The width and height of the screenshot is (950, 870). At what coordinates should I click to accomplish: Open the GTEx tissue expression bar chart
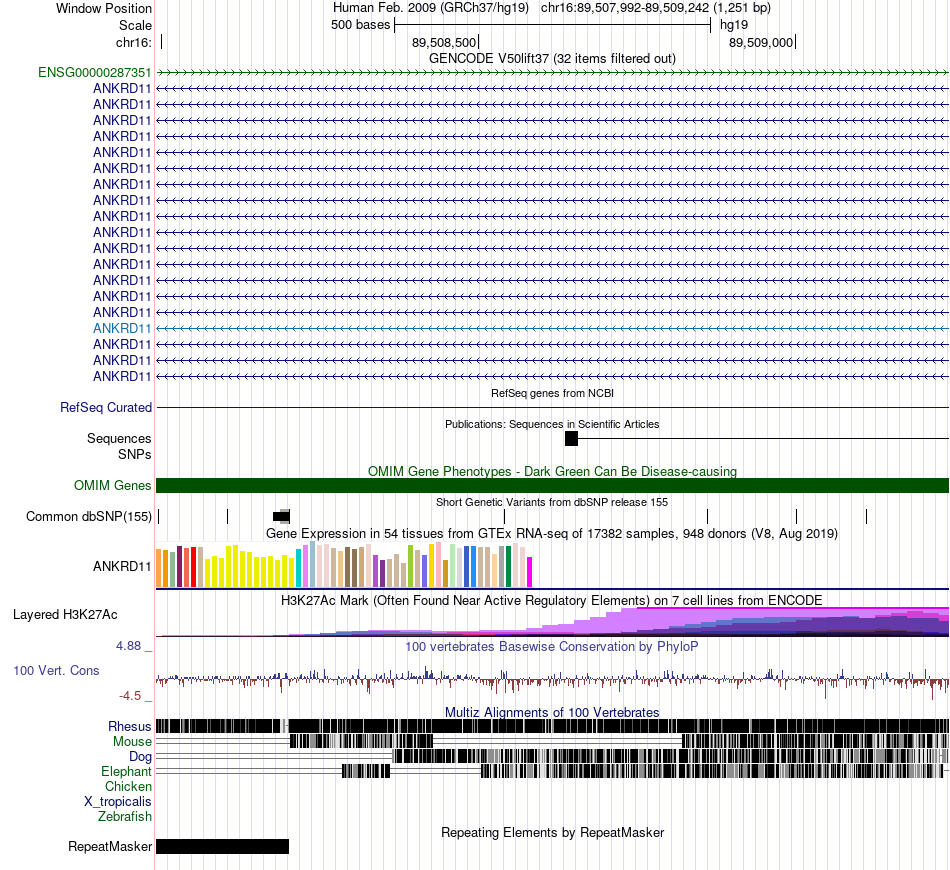344,565
